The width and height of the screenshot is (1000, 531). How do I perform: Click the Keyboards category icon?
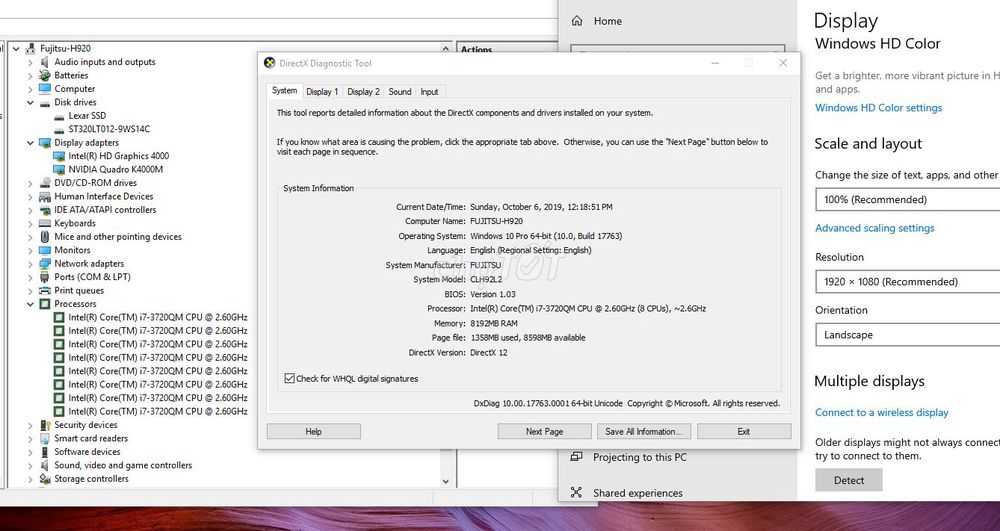point(45,223)
